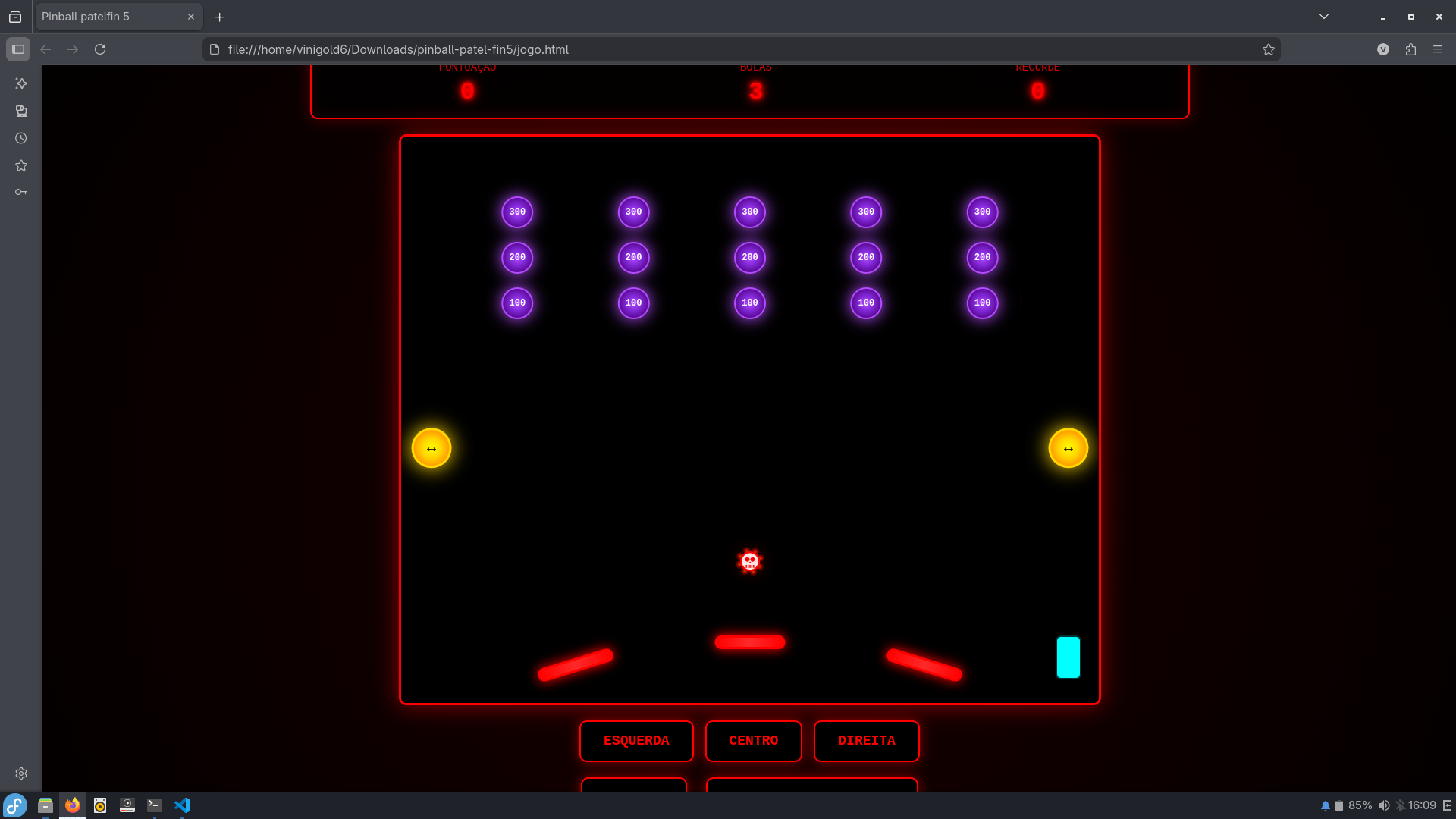Bookmark this page using the address bar star
This screenshot has width=1456, height=819.
point(1269,49)
